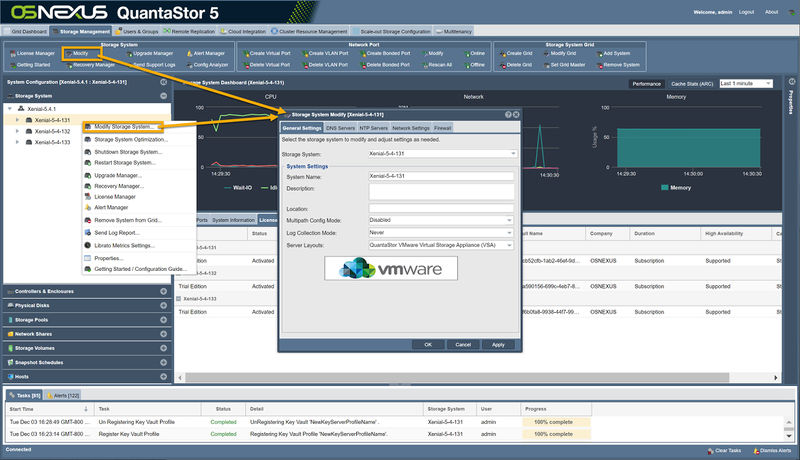Open the Storage System dropdown in dialog
800x460 pixels.
(513, 154)
